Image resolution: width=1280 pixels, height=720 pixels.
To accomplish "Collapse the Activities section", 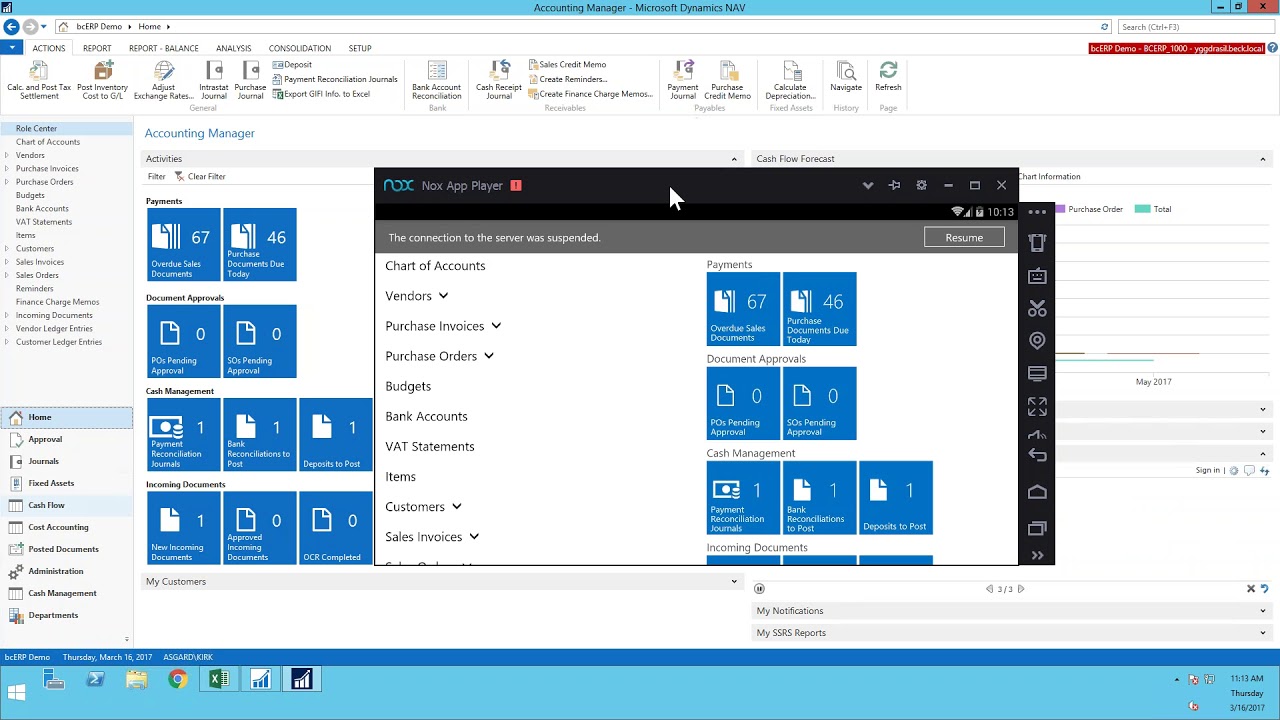I will (734, 159).
